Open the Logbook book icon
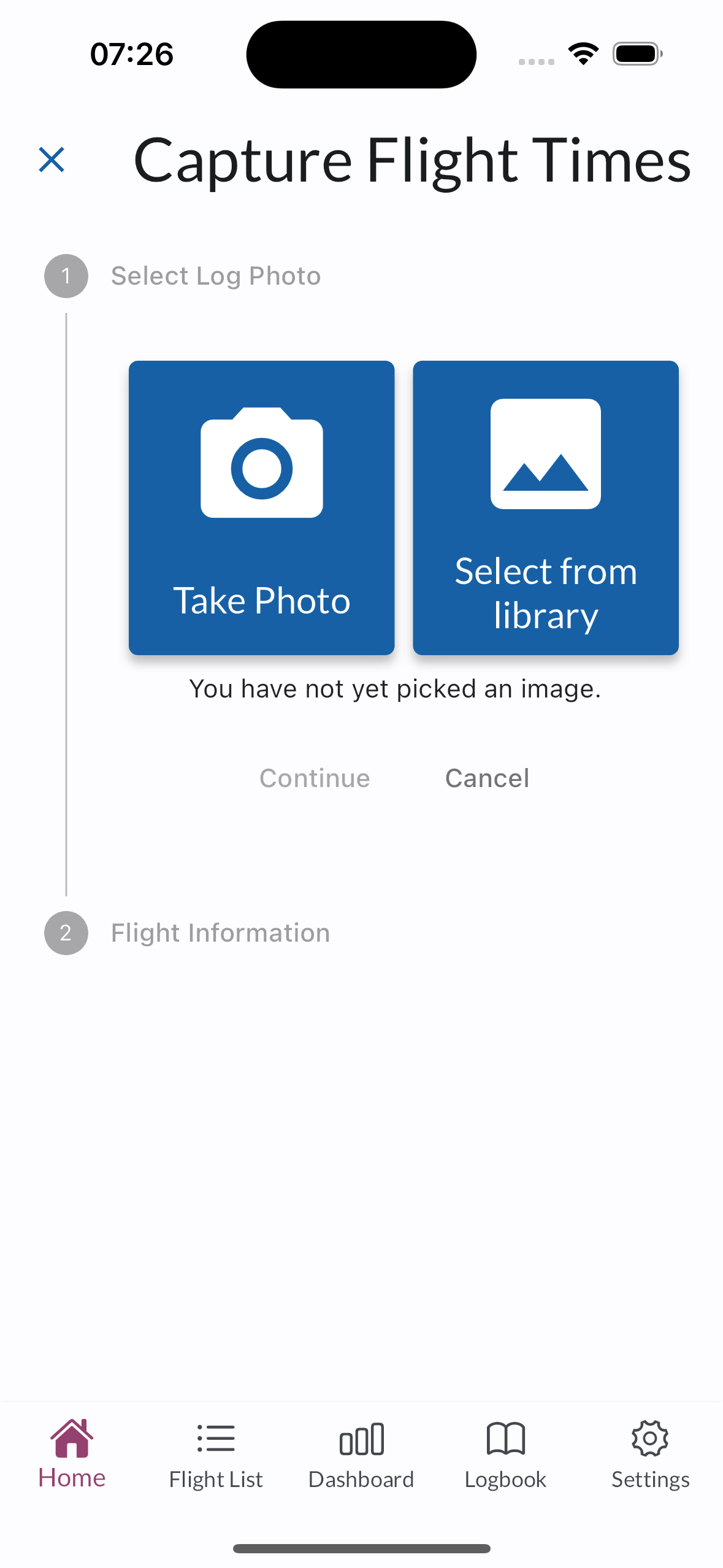Screen dimensions: 723x1568 [505, 1438]
